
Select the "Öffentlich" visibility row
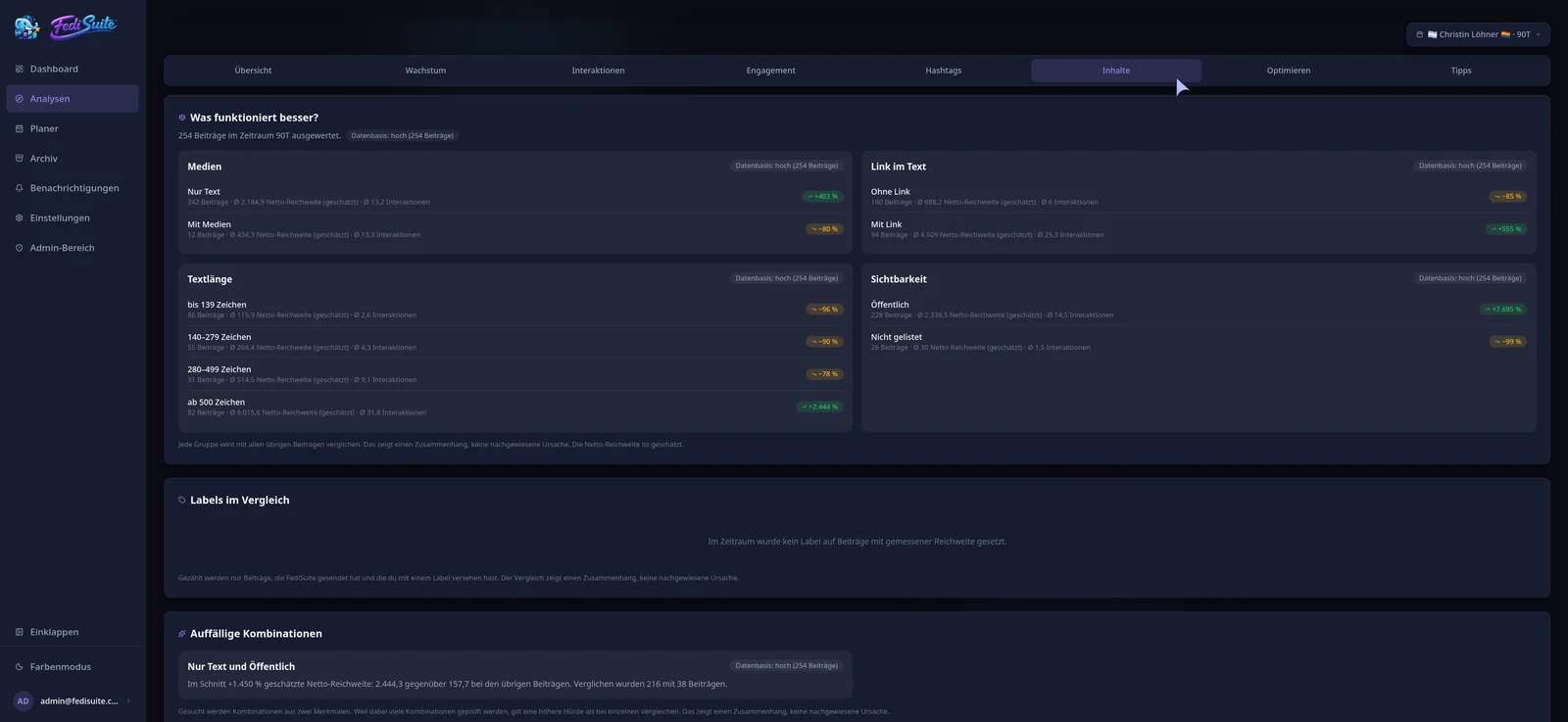tap(1199, 310)
